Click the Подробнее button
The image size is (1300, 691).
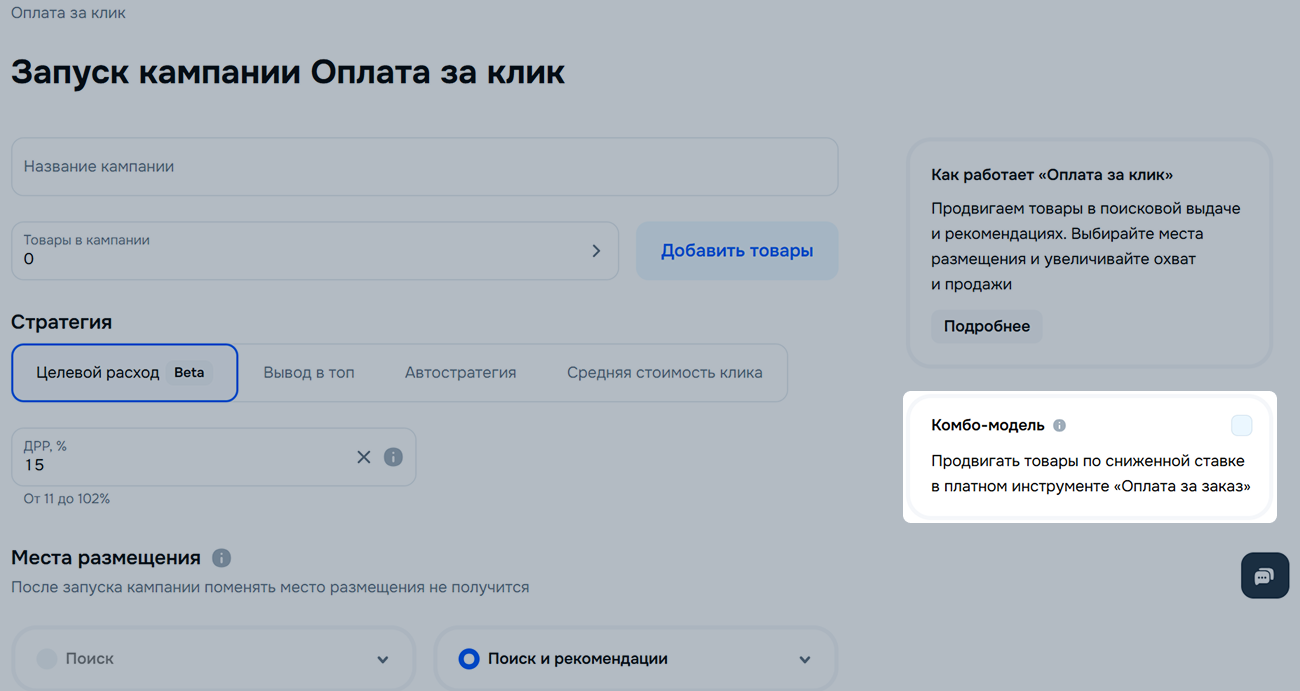point(986,327)
